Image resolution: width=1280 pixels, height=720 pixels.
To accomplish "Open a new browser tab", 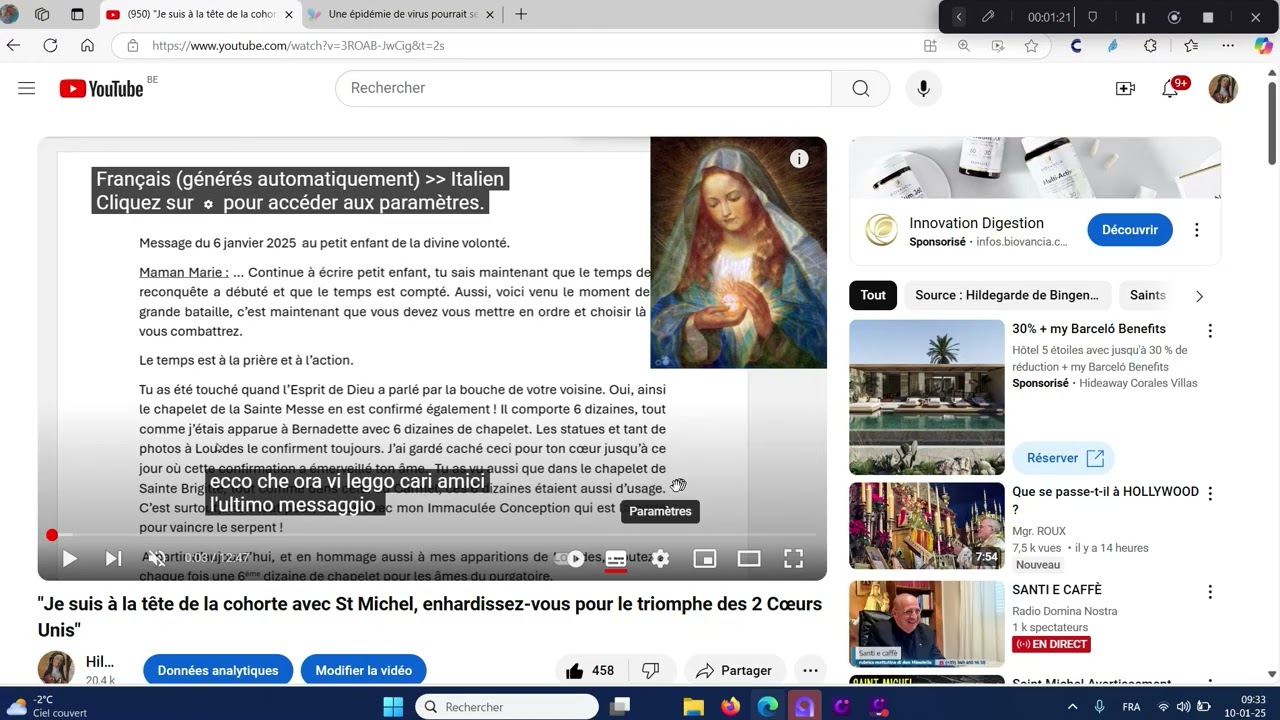I will [520, 14].
